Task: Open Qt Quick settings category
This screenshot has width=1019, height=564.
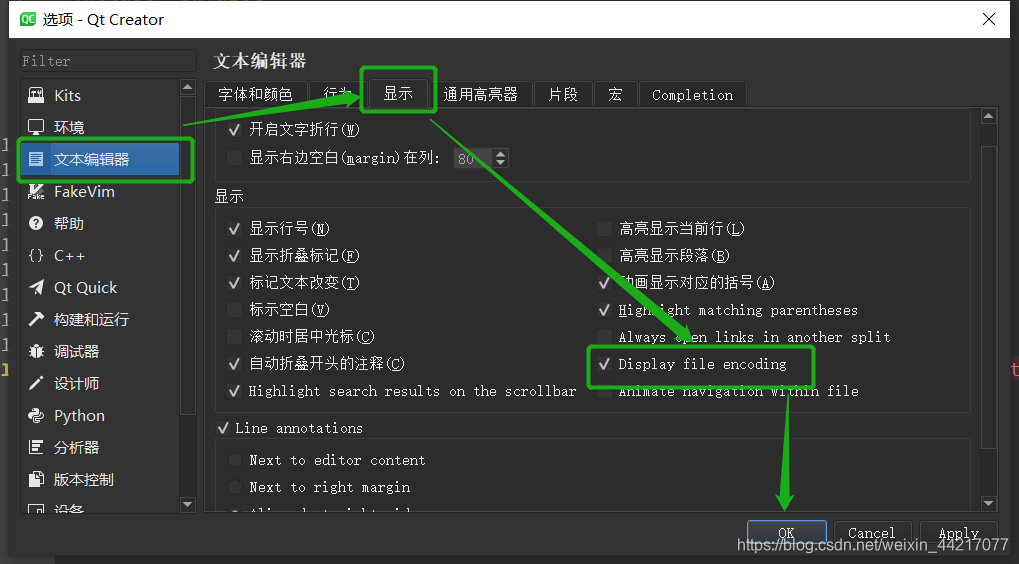Action: point(99,287)
